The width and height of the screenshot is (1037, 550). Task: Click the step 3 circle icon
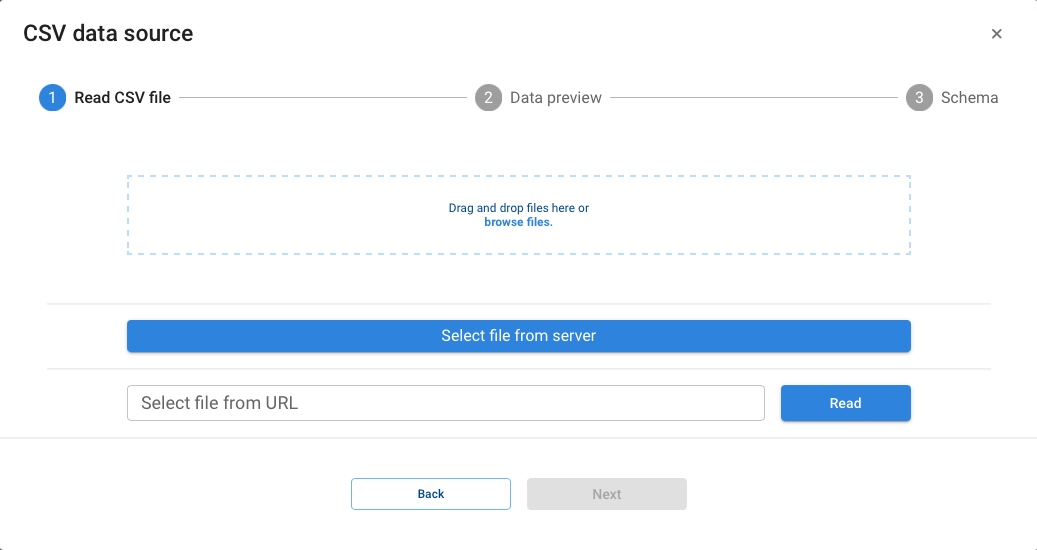tap(919, 98)
